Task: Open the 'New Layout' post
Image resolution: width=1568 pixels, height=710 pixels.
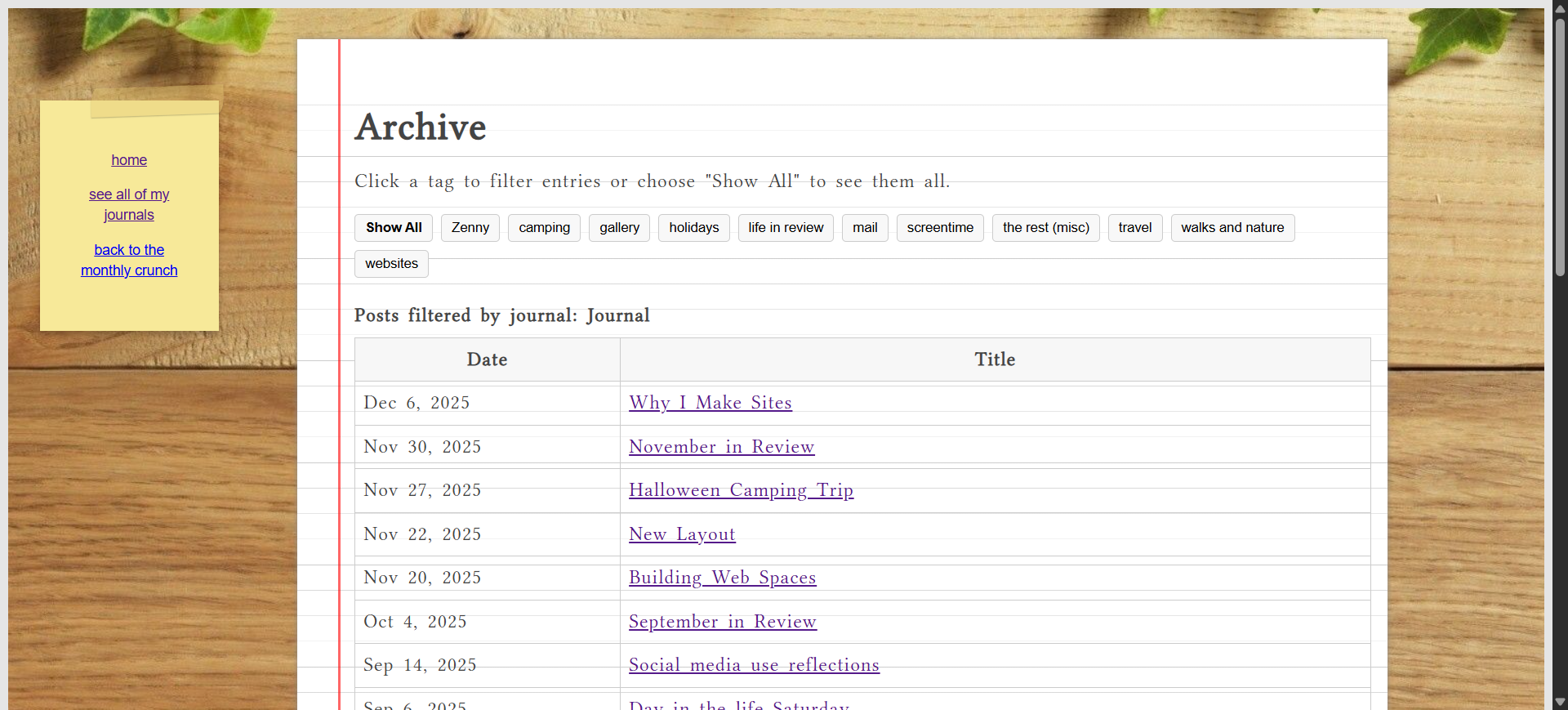Action: pyautogui.click(x=682, y=534)
